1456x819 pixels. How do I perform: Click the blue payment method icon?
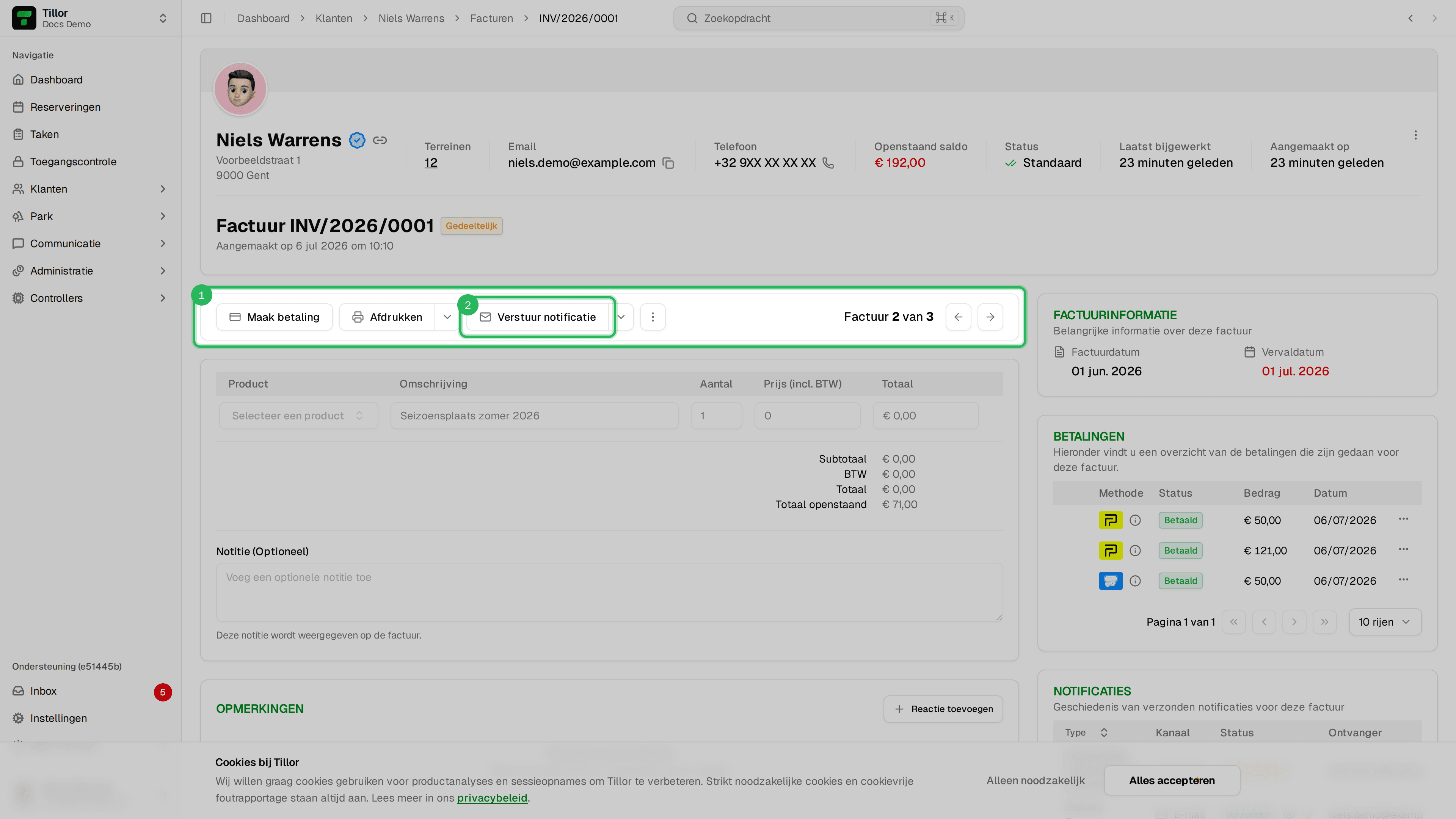(1111, 581)
